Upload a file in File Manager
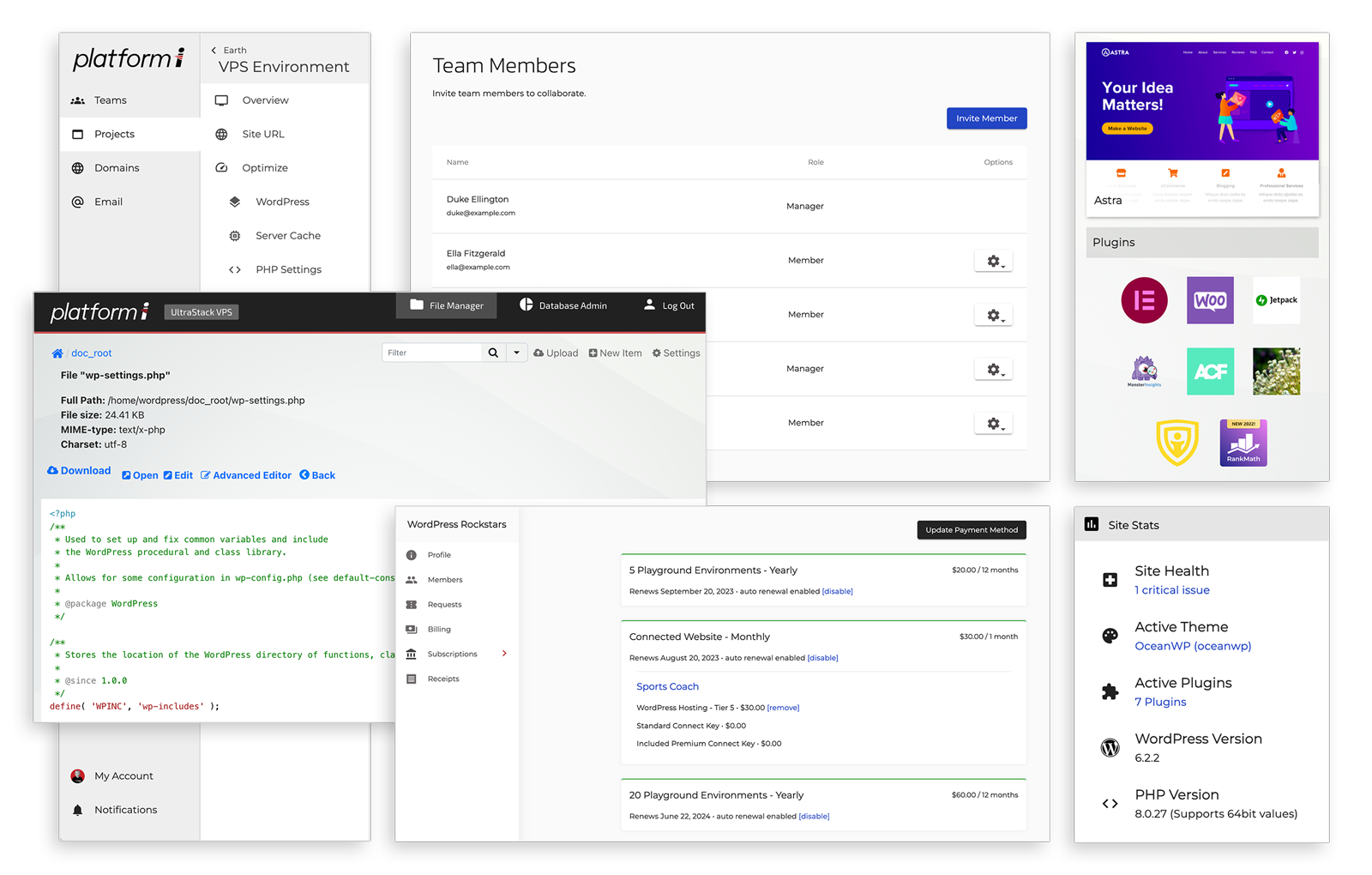Image resolution: width=1372 pixels, height=875 pixels. point(556,353)
